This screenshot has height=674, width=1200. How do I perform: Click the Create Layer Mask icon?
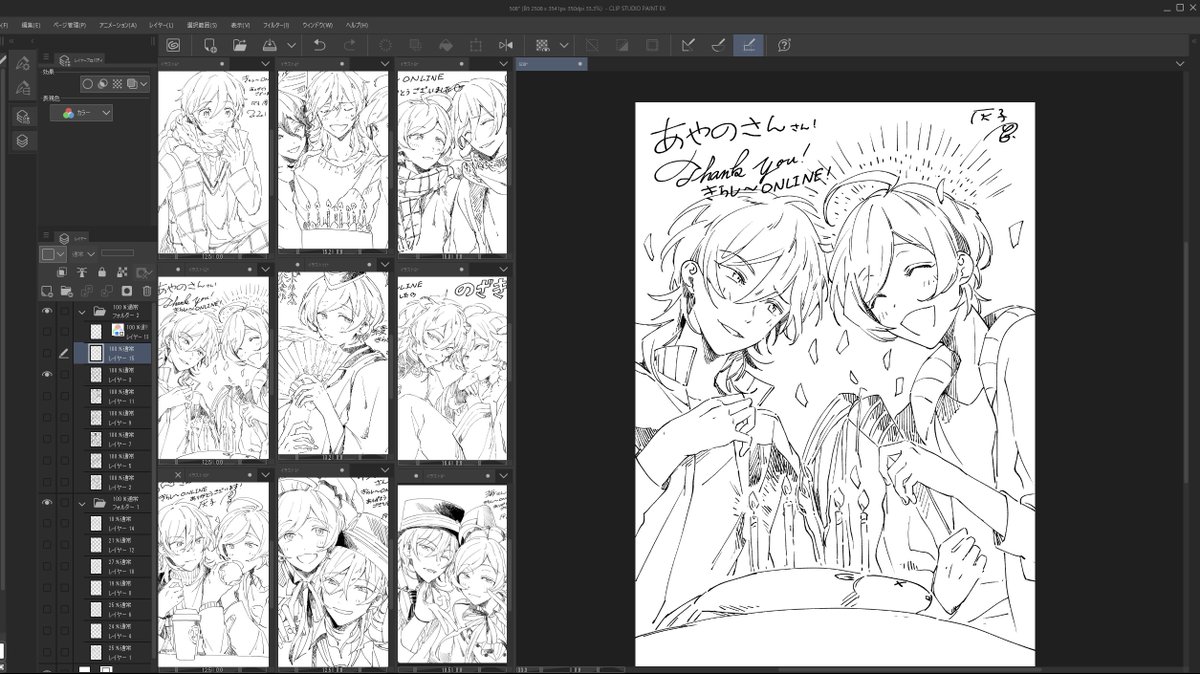(x=126, y=291)
